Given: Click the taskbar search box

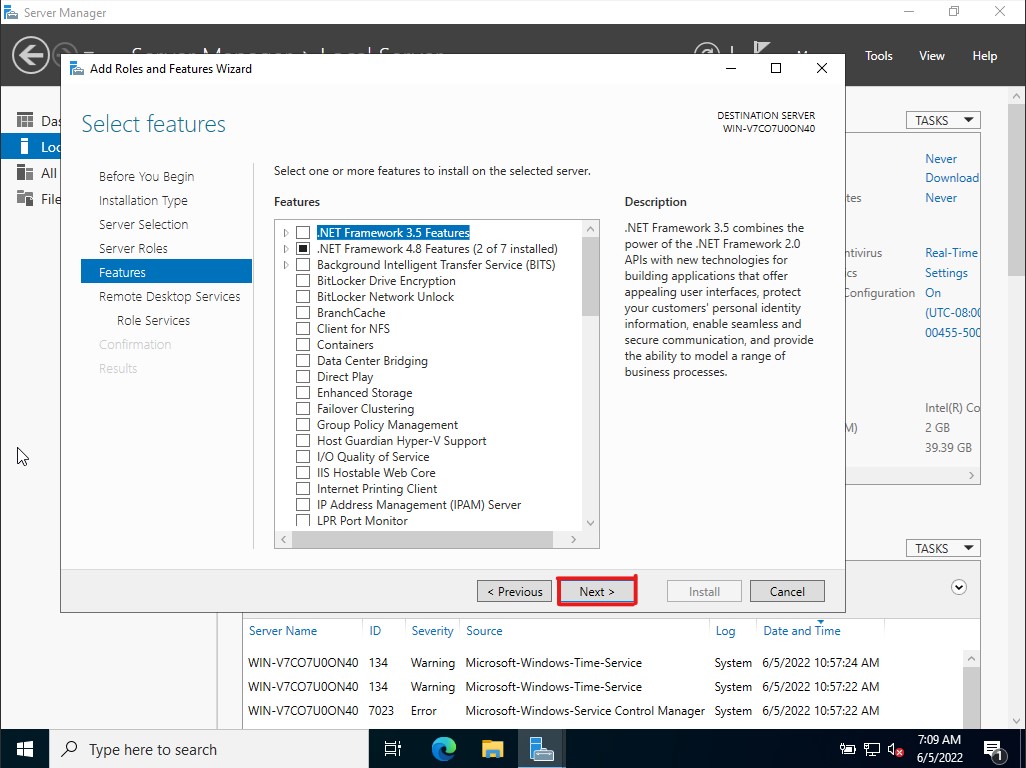Looking at the screenshot, I should tap(209, 749).
